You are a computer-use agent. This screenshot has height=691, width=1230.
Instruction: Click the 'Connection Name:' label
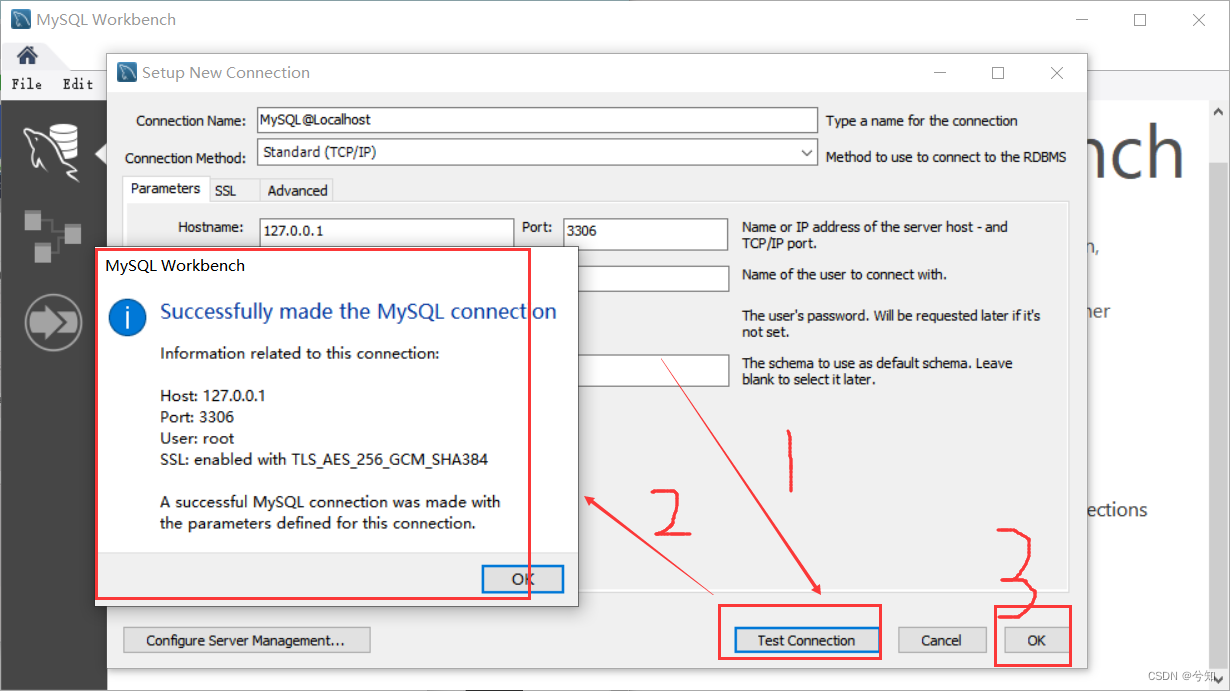191,120
